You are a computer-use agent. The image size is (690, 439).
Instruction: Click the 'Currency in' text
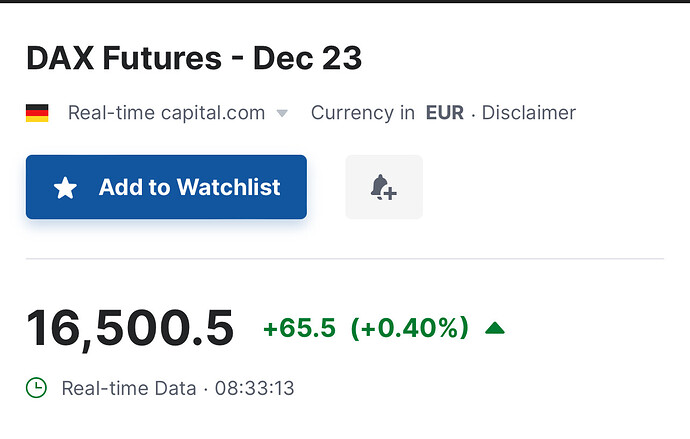(363, 113)
